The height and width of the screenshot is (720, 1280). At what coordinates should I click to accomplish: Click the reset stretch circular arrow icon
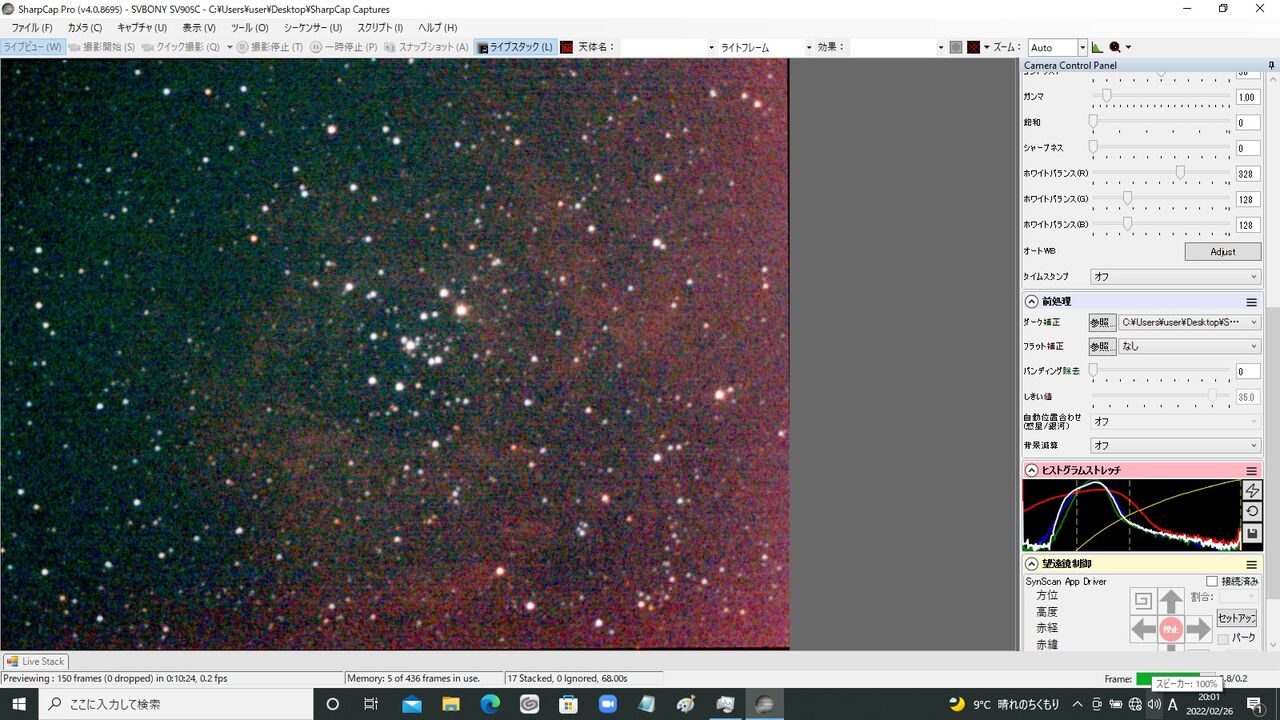click(1252, 511)
